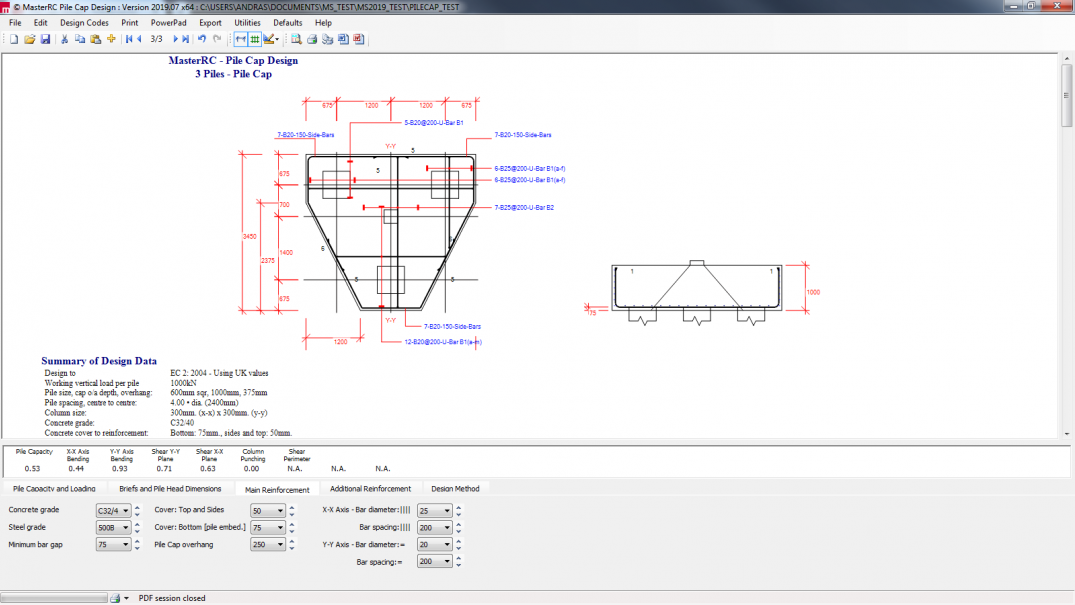Click the Pile Capacity value 0.53
The width and height of the screenshot is (1075, 605).
tap(32, 468)
